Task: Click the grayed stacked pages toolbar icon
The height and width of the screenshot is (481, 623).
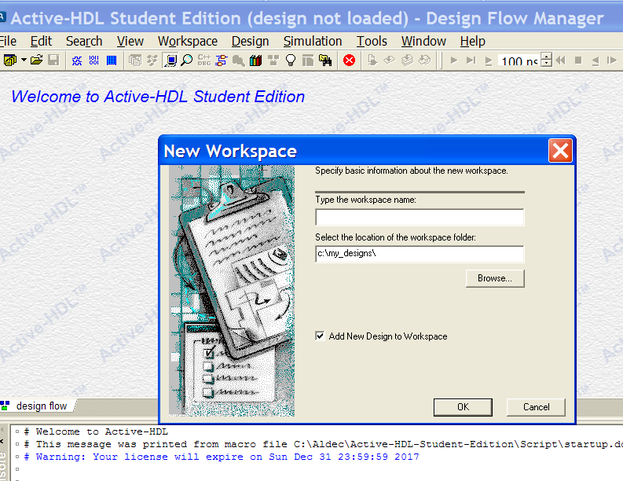Action: 135,60
